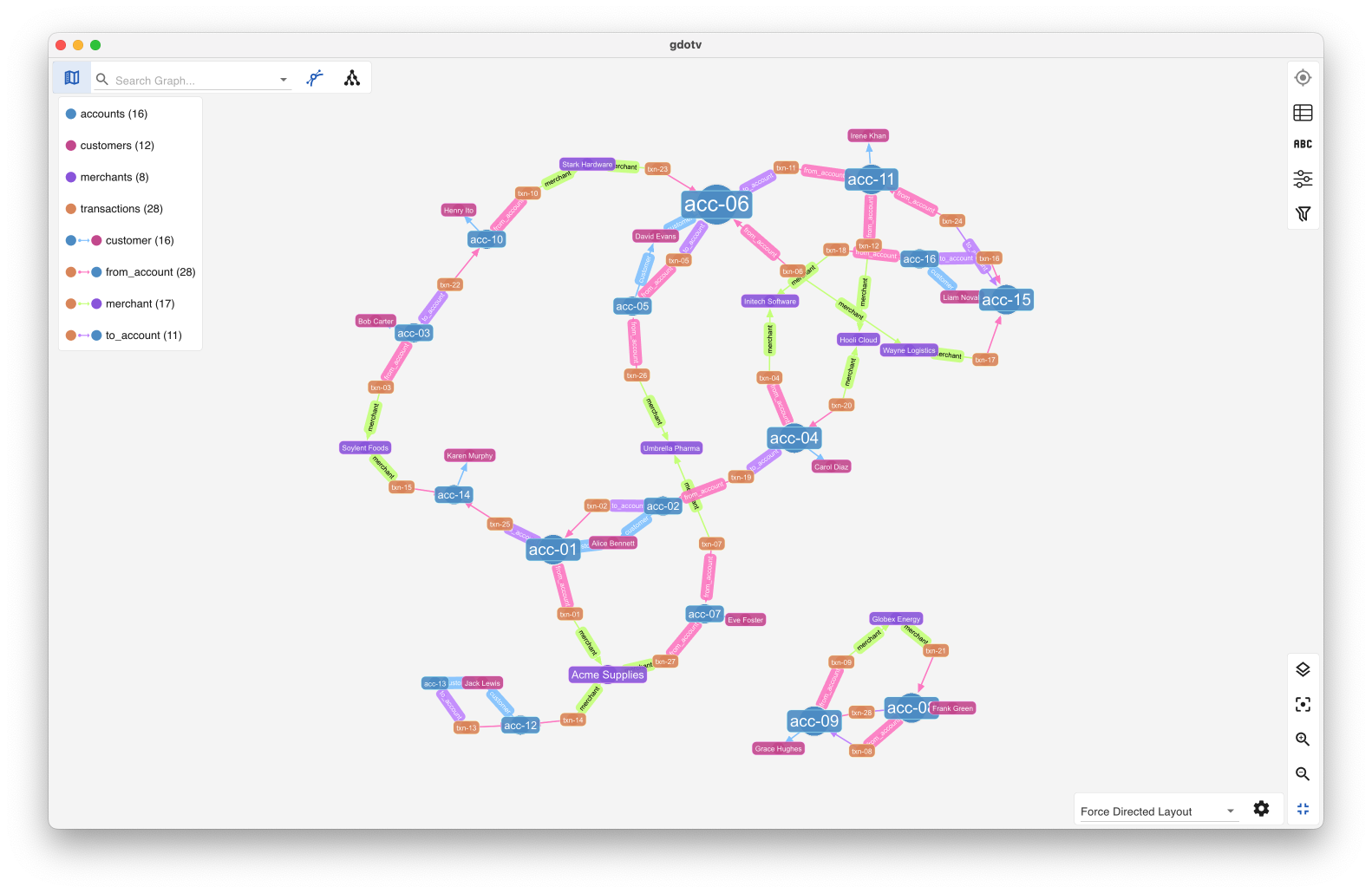Select the acc-02 account node
The image size is (1372, 893).
point(663,506)
